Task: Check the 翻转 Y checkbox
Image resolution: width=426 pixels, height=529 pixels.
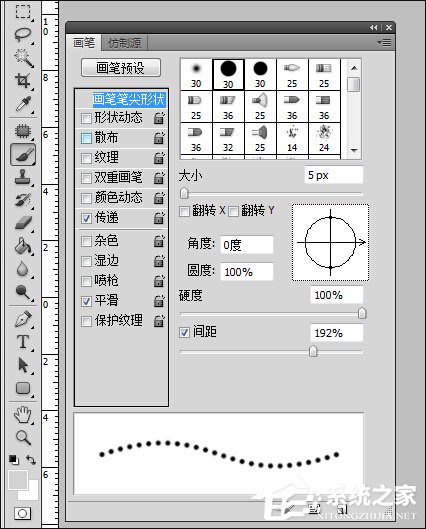Action: tap(233, 212)
